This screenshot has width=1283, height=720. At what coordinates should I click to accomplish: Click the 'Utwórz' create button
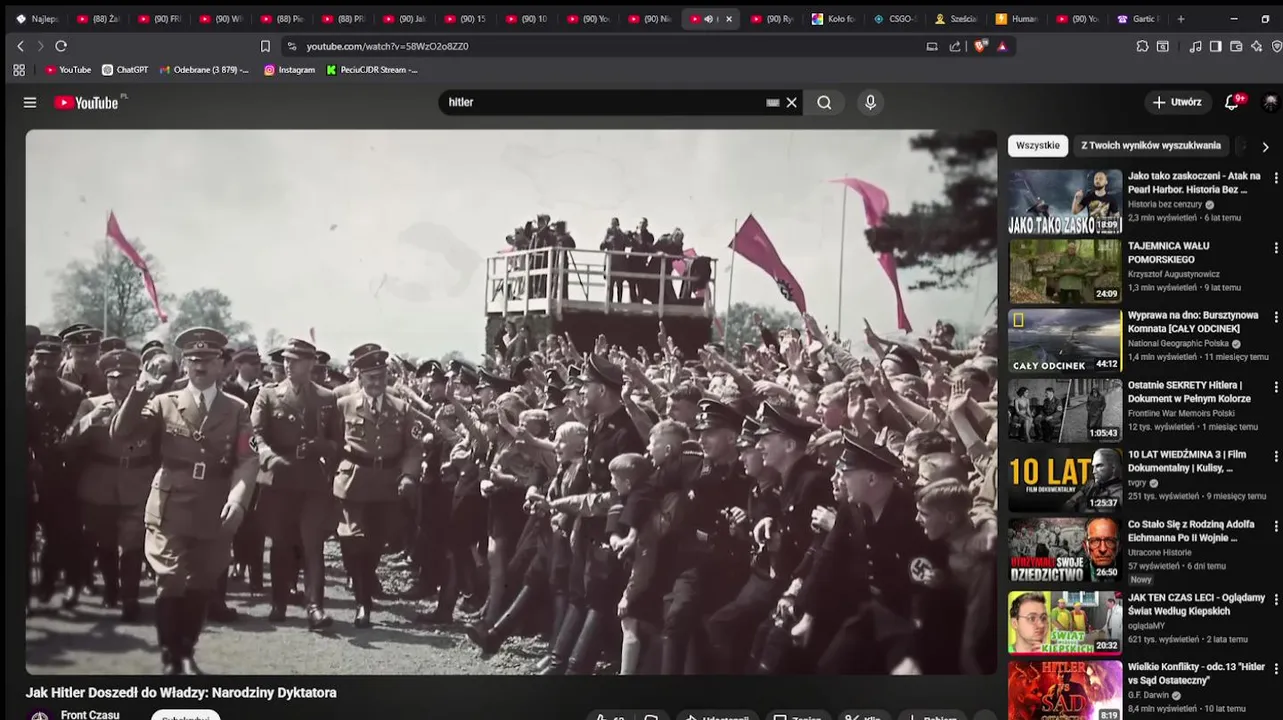click(x=1177, y=102)
